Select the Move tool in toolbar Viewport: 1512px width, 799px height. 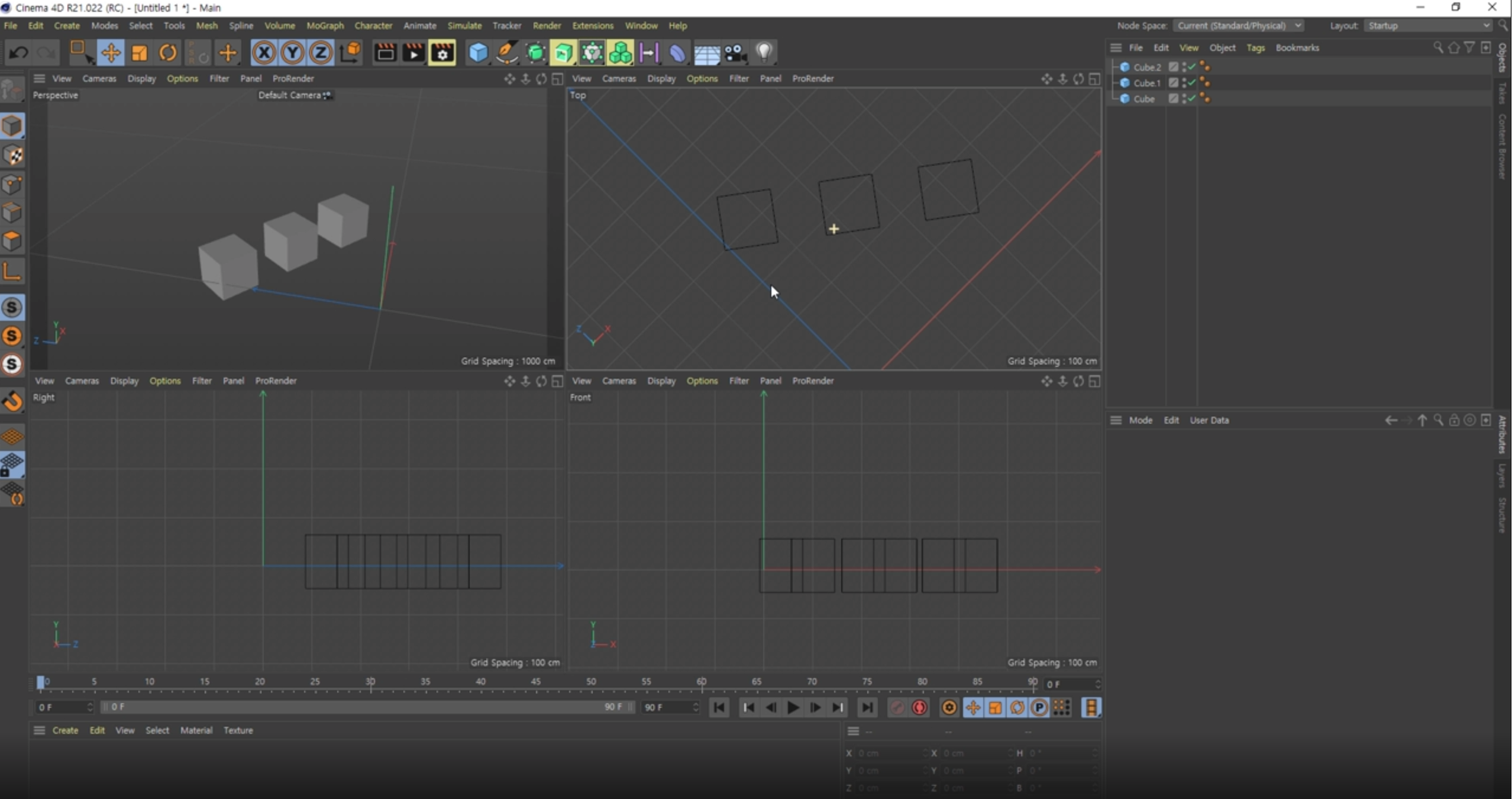pyautogui.click(x=110, y=53)
